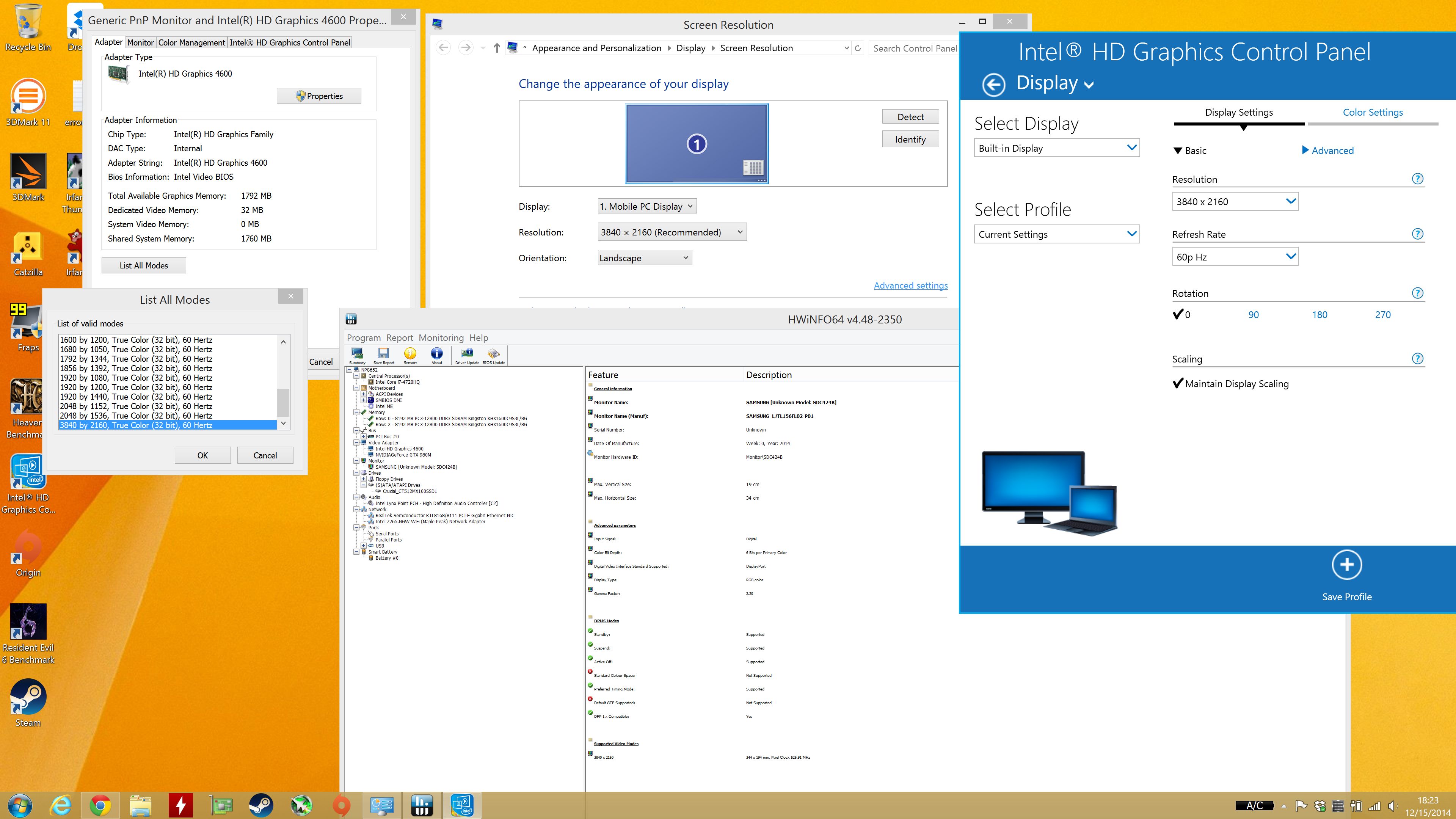
Task: Open Resolution dropdown in Screen Resolution window
Action: pos(672,232)
